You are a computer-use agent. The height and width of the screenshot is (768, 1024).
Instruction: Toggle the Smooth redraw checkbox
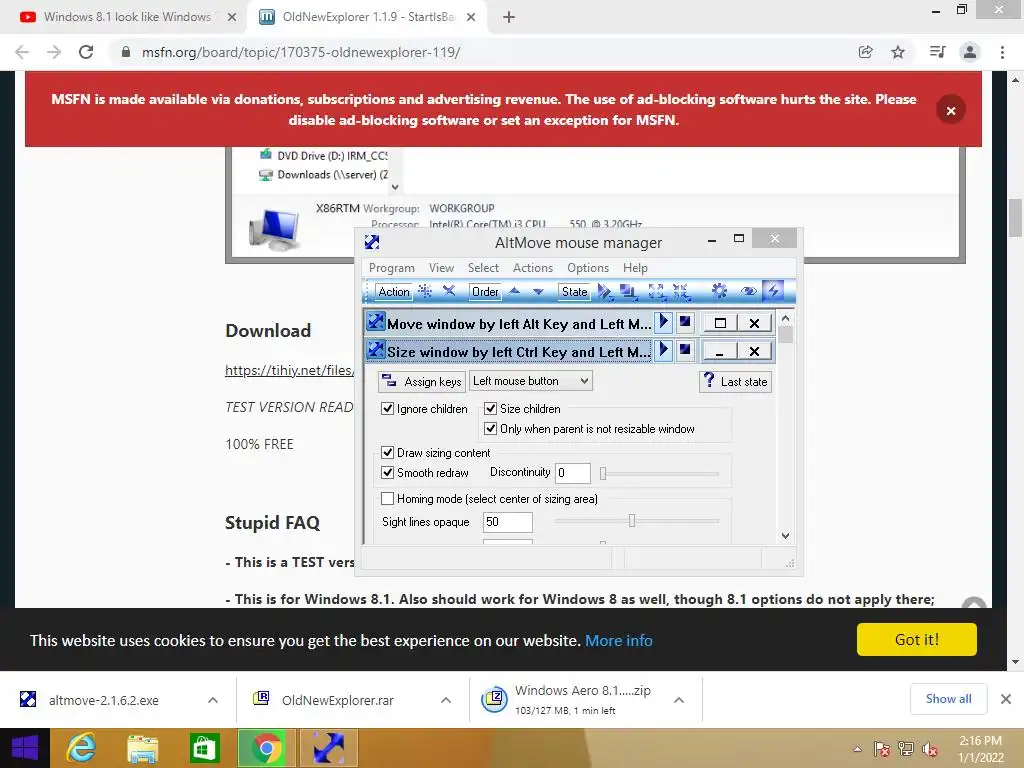tap(387, 473)
